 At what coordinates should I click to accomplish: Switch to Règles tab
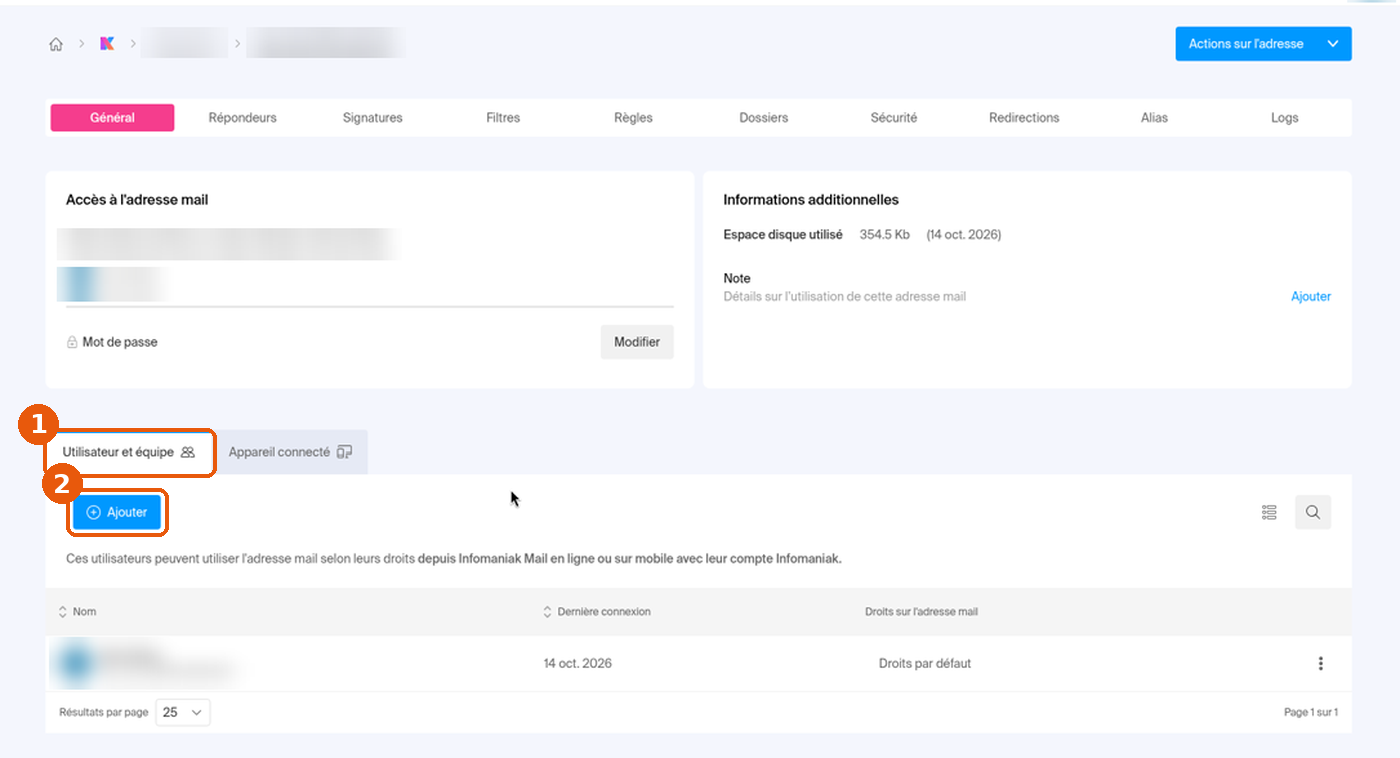click(633, 118)
